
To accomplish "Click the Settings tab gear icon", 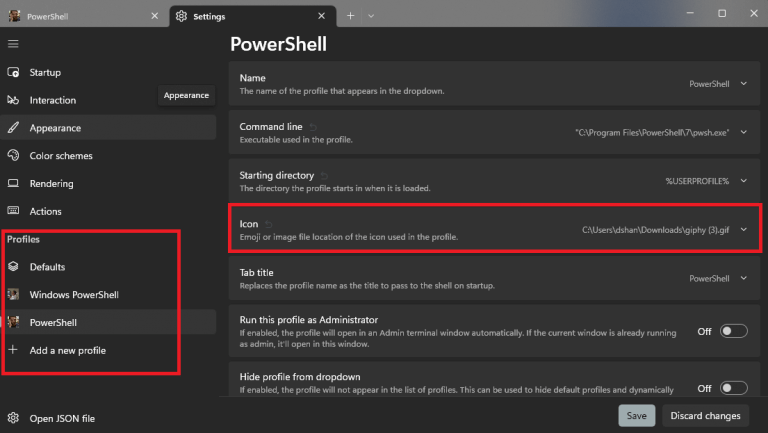I will (x=181, y=16).
